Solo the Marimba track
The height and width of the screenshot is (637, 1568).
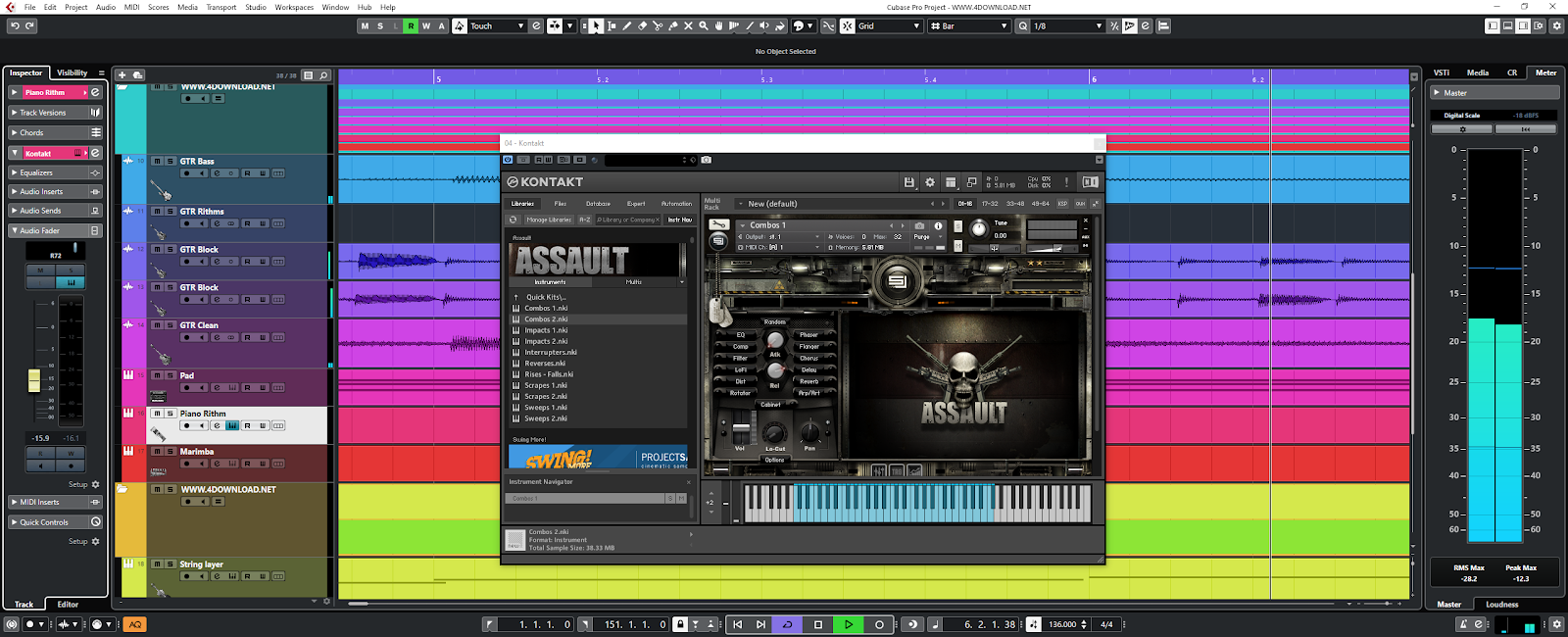[x=170, y=452]
